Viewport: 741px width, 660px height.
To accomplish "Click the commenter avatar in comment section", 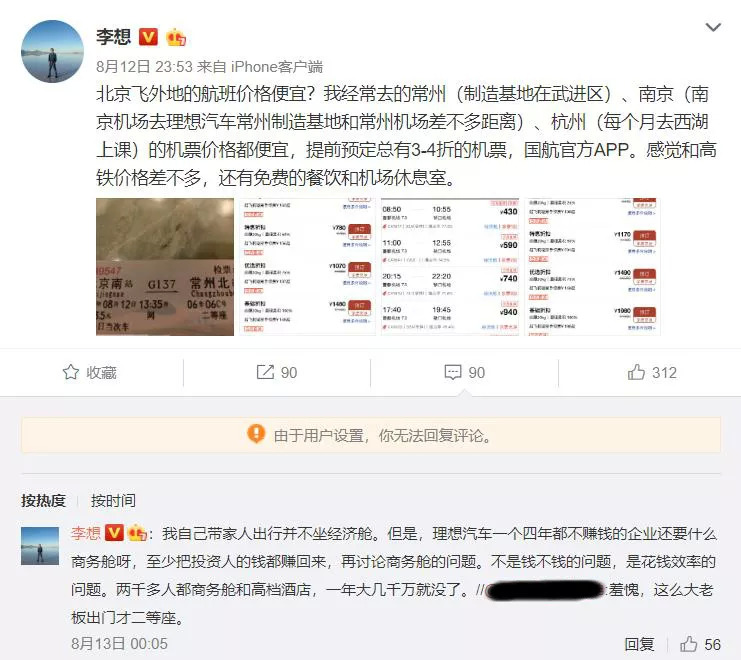I will (40, 546).
